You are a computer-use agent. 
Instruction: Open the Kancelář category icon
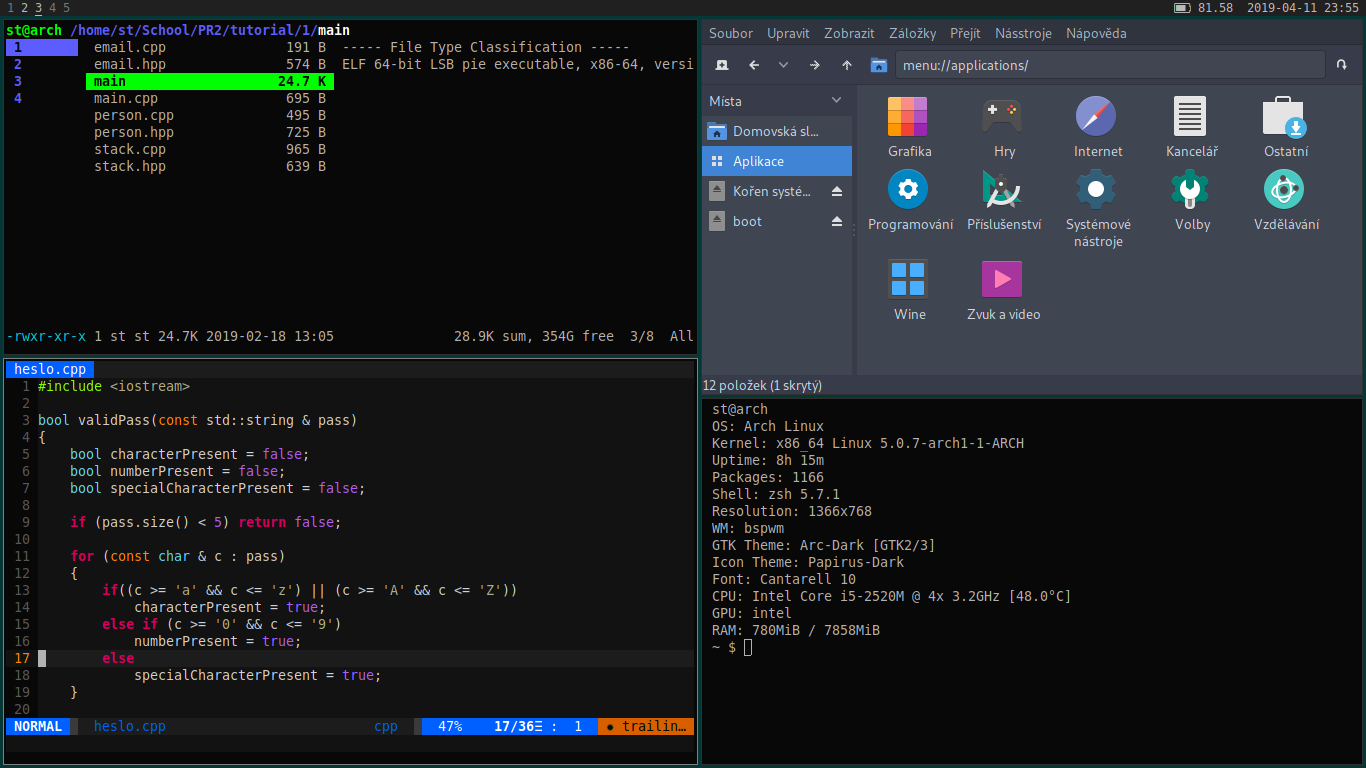pos(1190,117)
